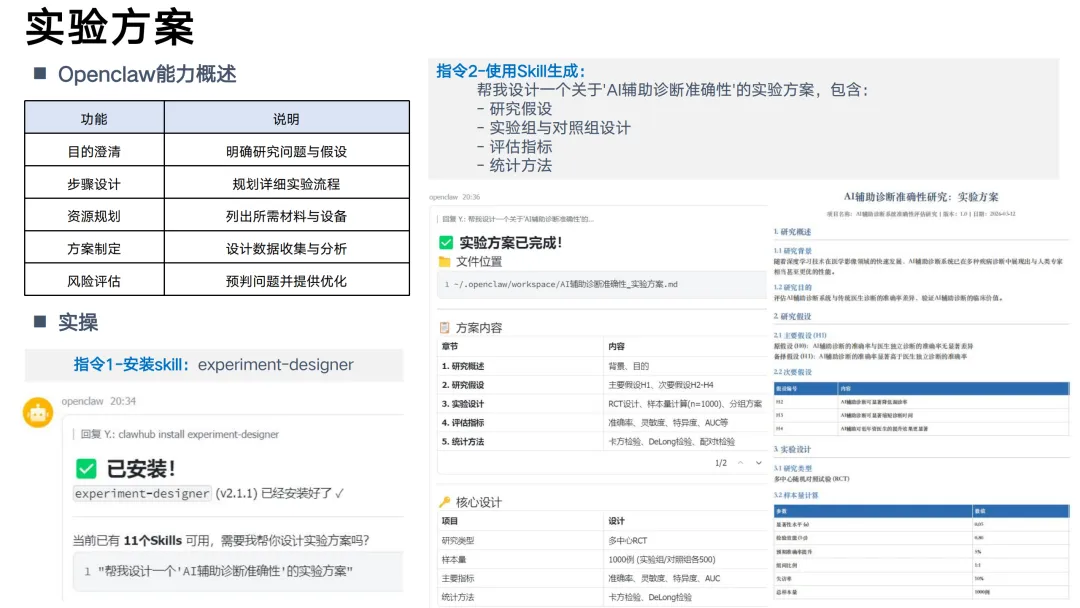The height and width of the screenshot is (608, 1080).
Task: Go to next page with 1/2 down chevron
Action: coord(758,463)
